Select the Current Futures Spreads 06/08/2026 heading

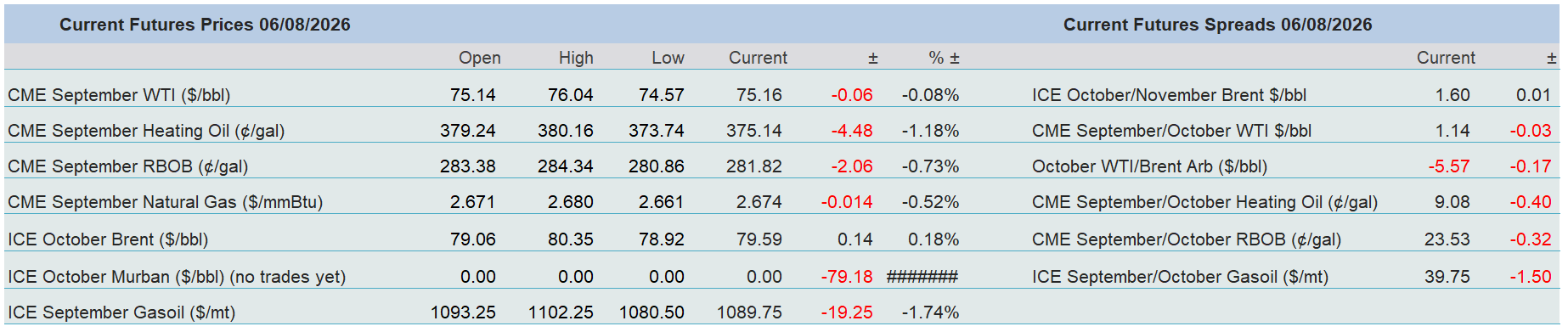pyautogui.click(x=1217, y=25)
